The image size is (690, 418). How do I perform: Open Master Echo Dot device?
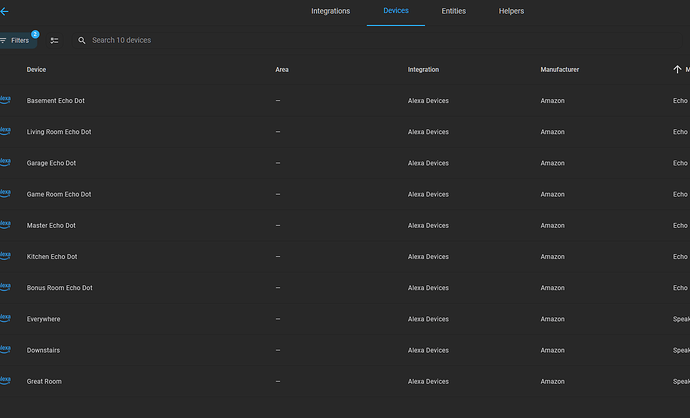[x=51, y=226]
